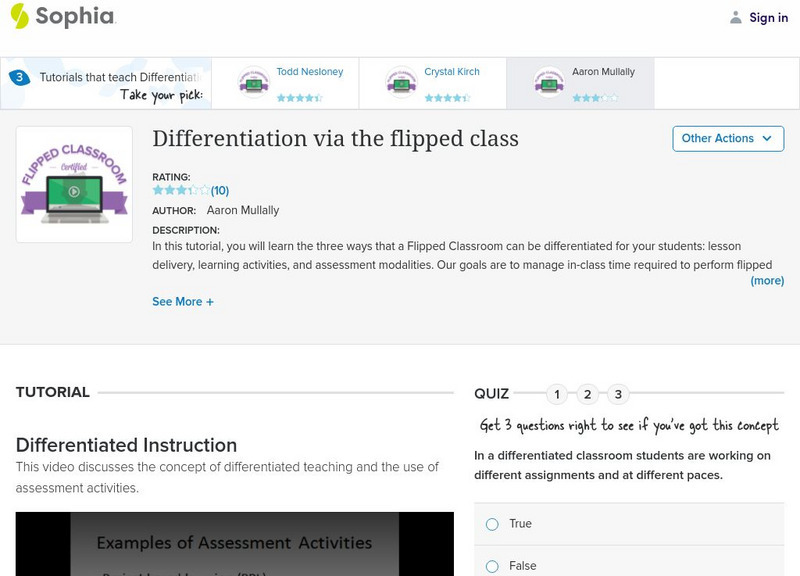Click the star rating under RATING
This screenshot has width=800, height=576.
[181, 190]
